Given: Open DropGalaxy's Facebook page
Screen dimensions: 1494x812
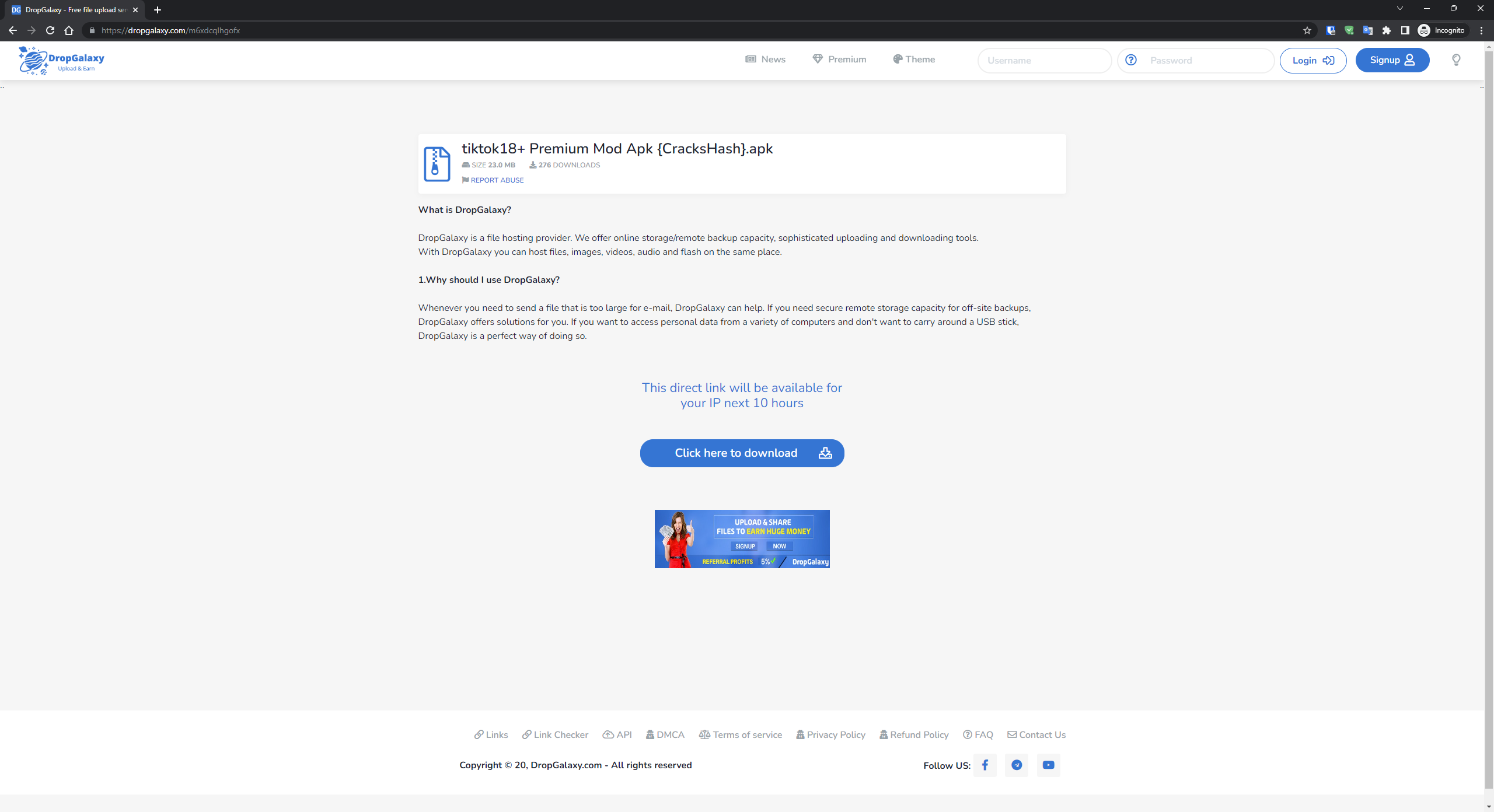Looking at the screenshot, I should [x=985, y=765].
